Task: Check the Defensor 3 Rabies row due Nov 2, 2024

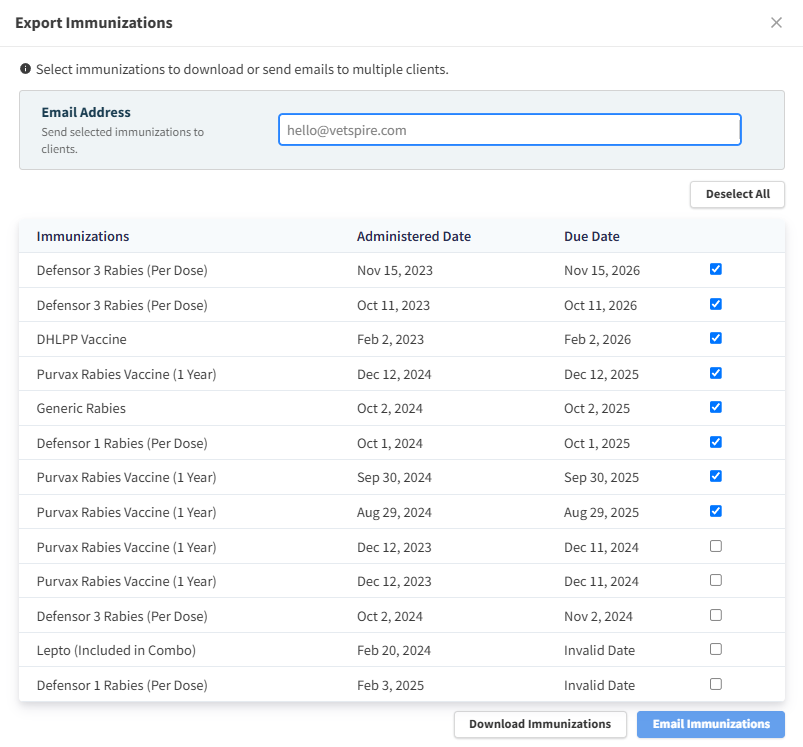Action: pyautogui.click(x=715, y=614)
